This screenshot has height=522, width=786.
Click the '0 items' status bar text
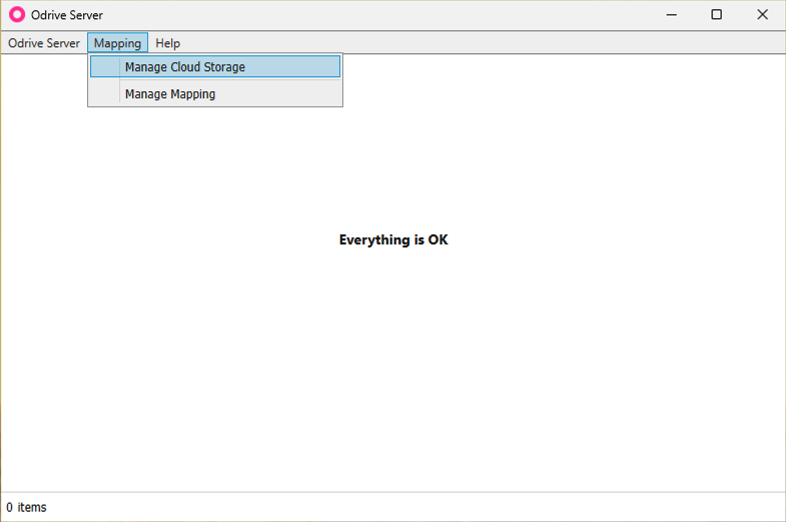click(x=26, y=507)
